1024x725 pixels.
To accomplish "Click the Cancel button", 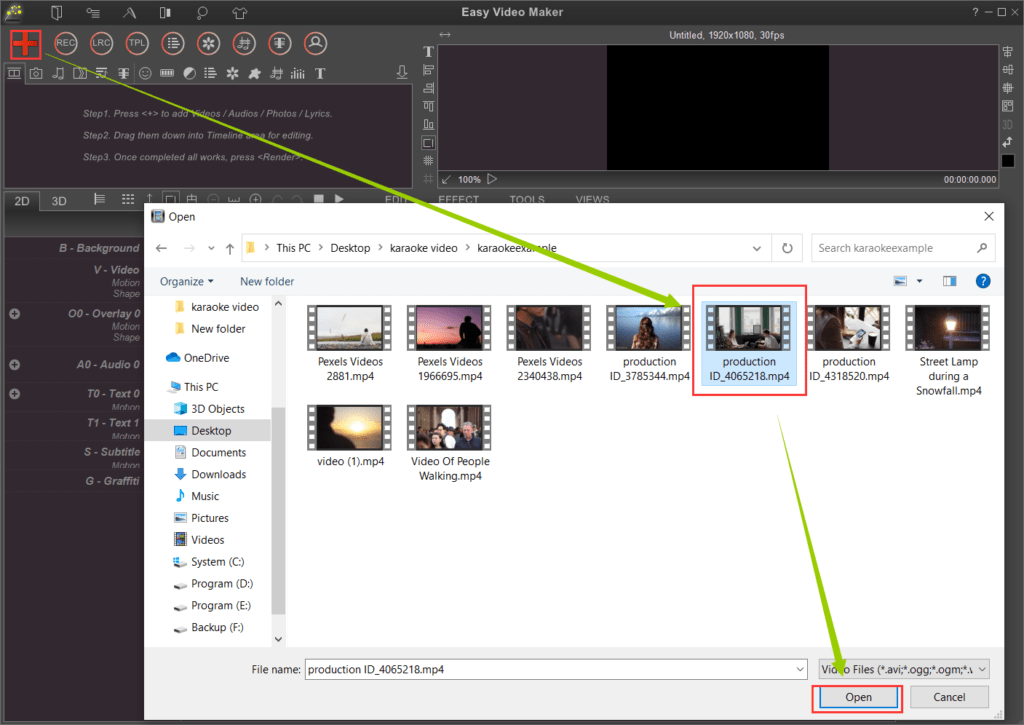I will pos(948,697).
